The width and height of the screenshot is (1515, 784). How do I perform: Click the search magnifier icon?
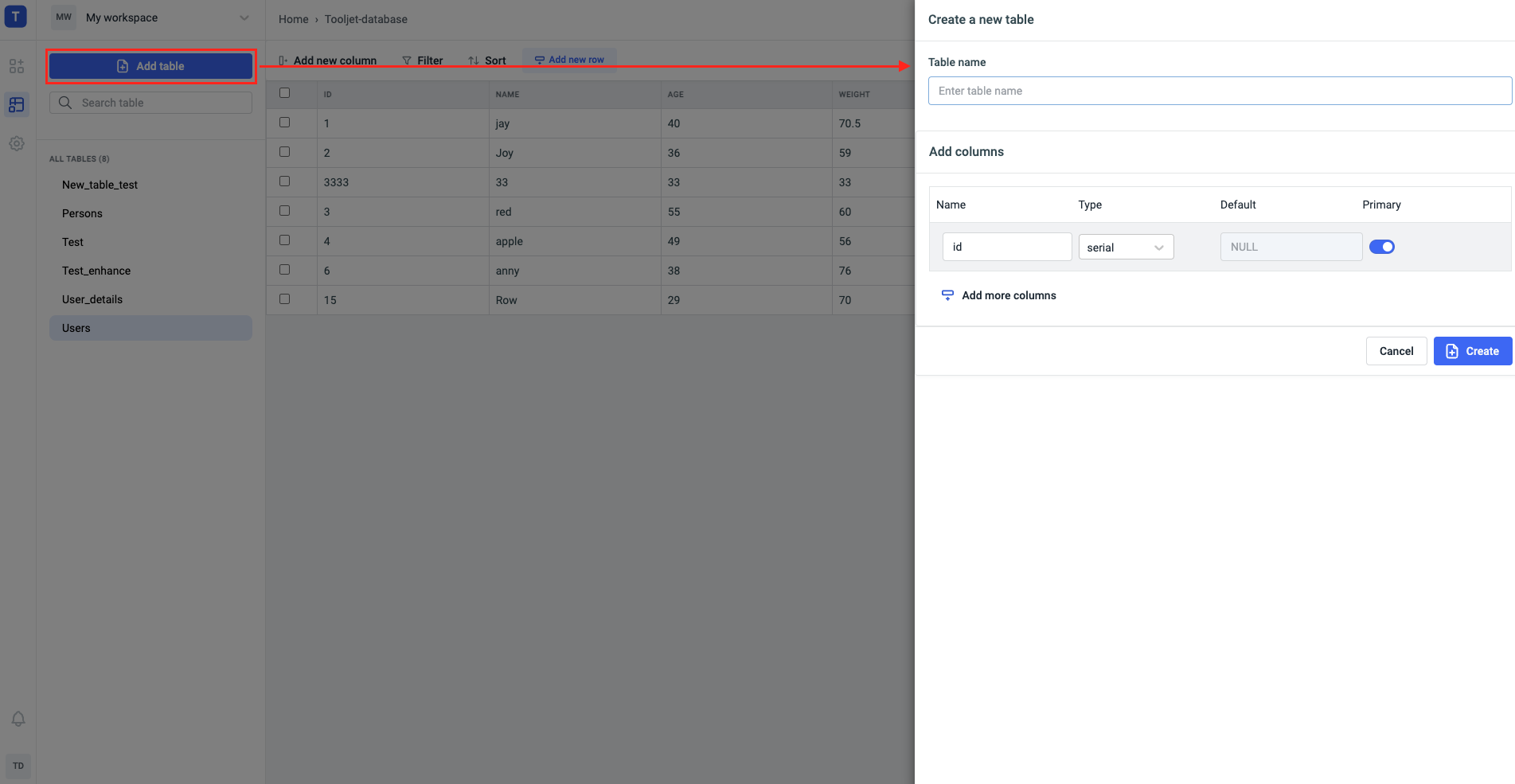pyautogui.click(x=65, y=103)
